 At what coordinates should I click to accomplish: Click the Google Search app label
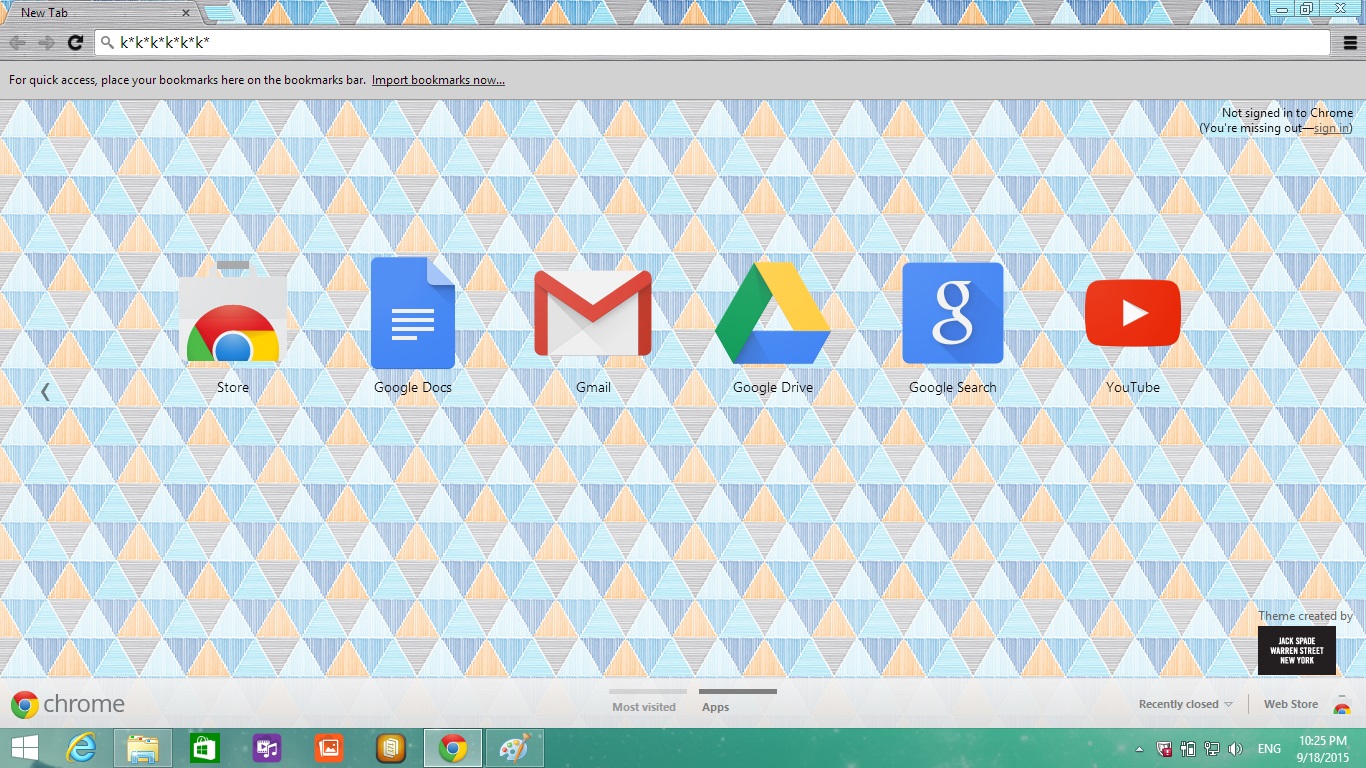pyautogui.click(x=953, y=387)
